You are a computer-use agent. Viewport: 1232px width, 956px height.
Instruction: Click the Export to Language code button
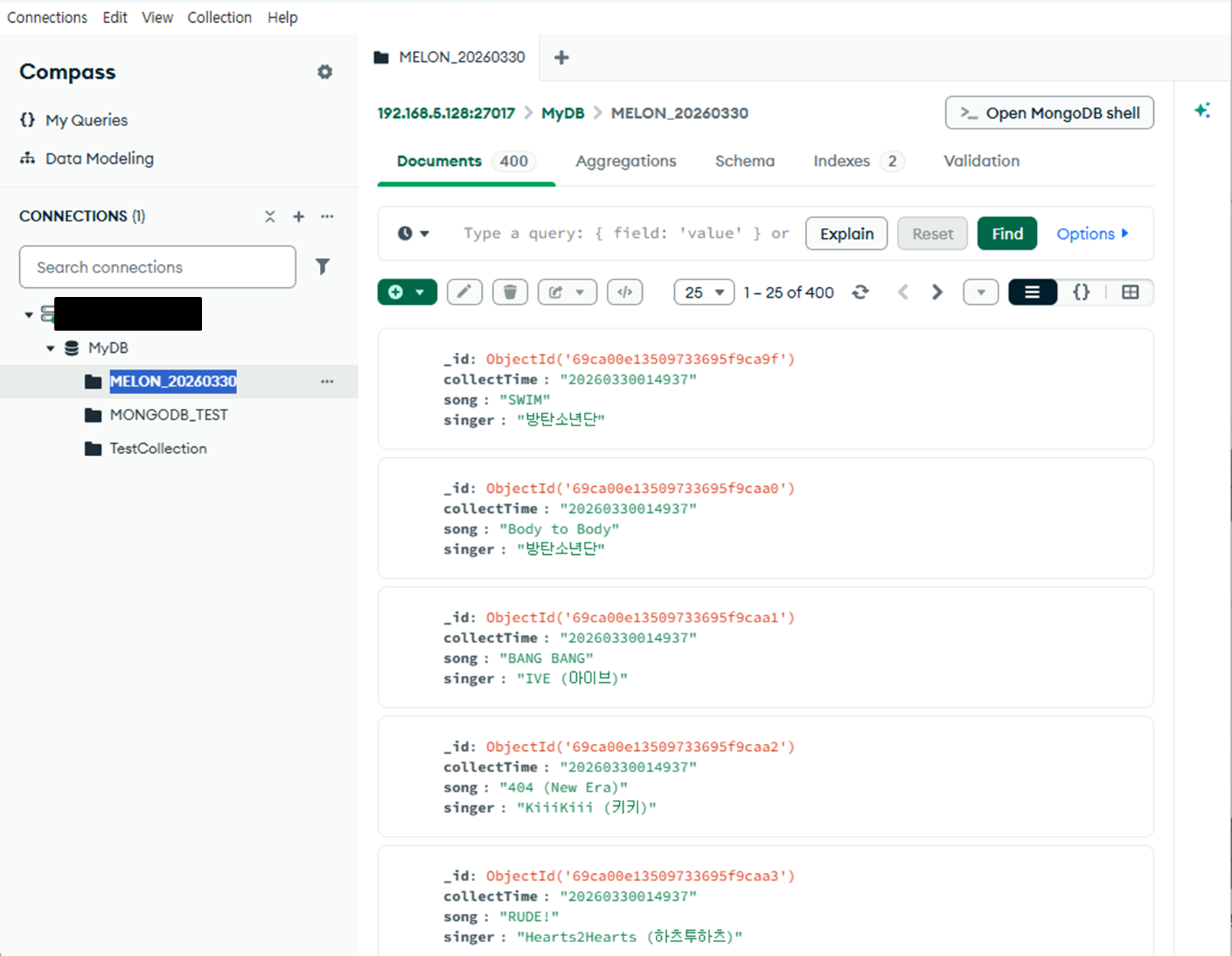coord(625,292)
